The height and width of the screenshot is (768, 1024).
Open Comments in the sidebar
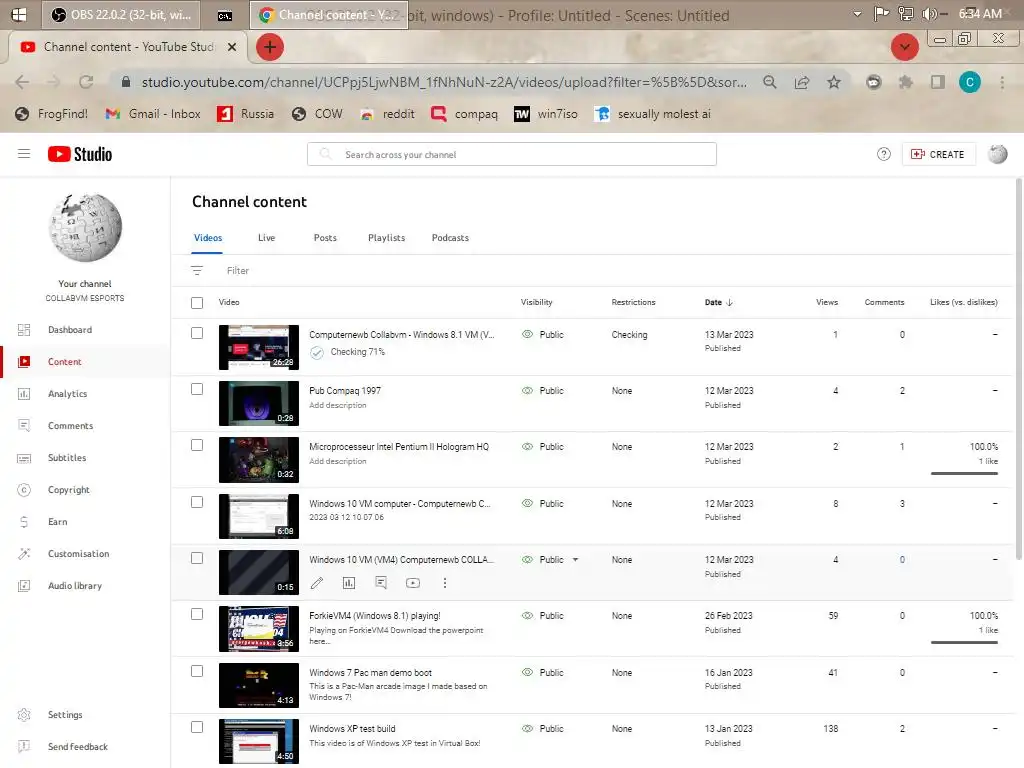pos(85,426)
